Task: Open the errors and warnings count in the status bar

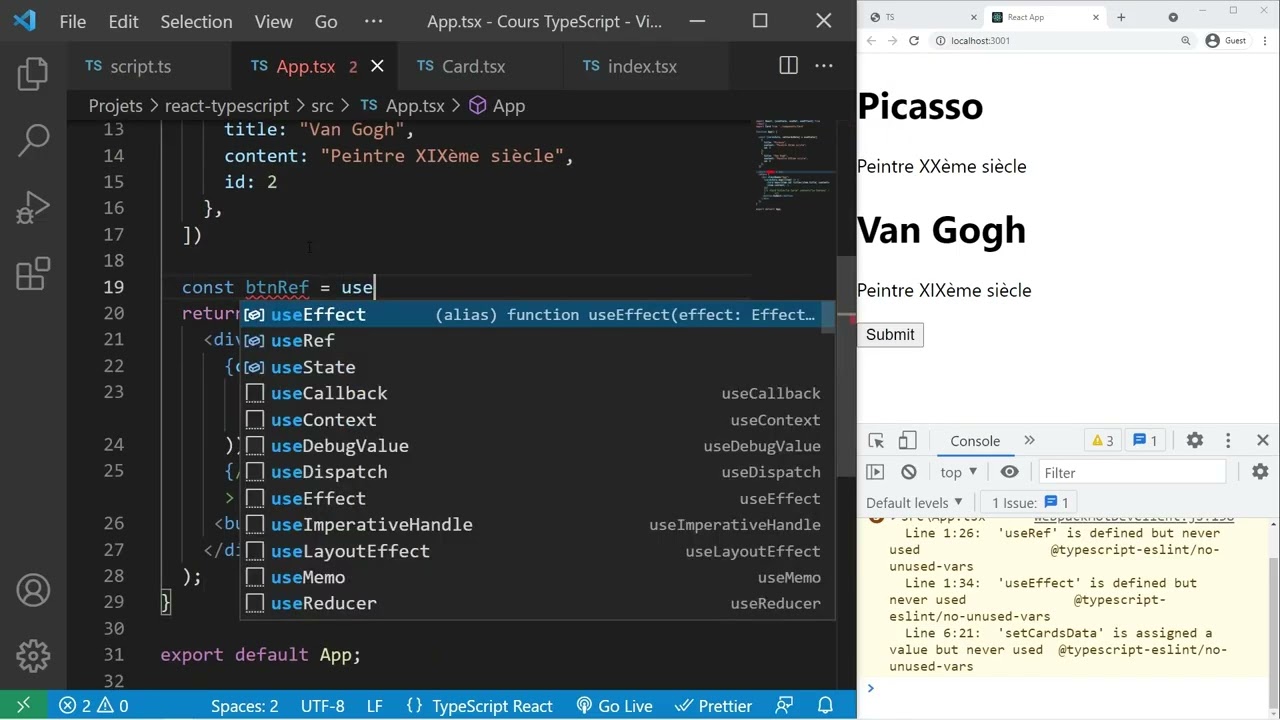Action: pyautogui.click(x=94, y=705)
